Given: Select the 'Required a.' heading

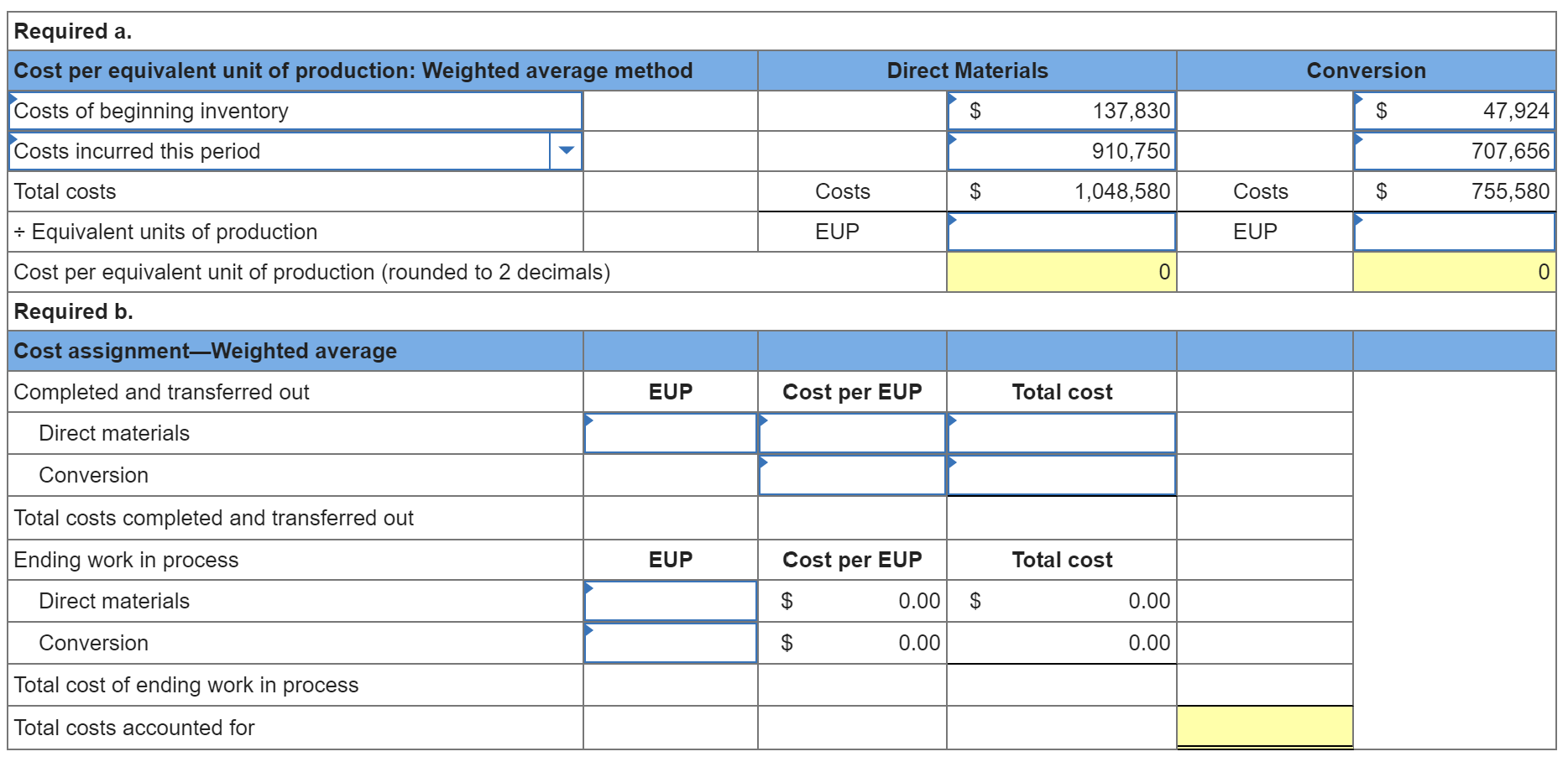Looking at the screenshot, I should point(73,31).
